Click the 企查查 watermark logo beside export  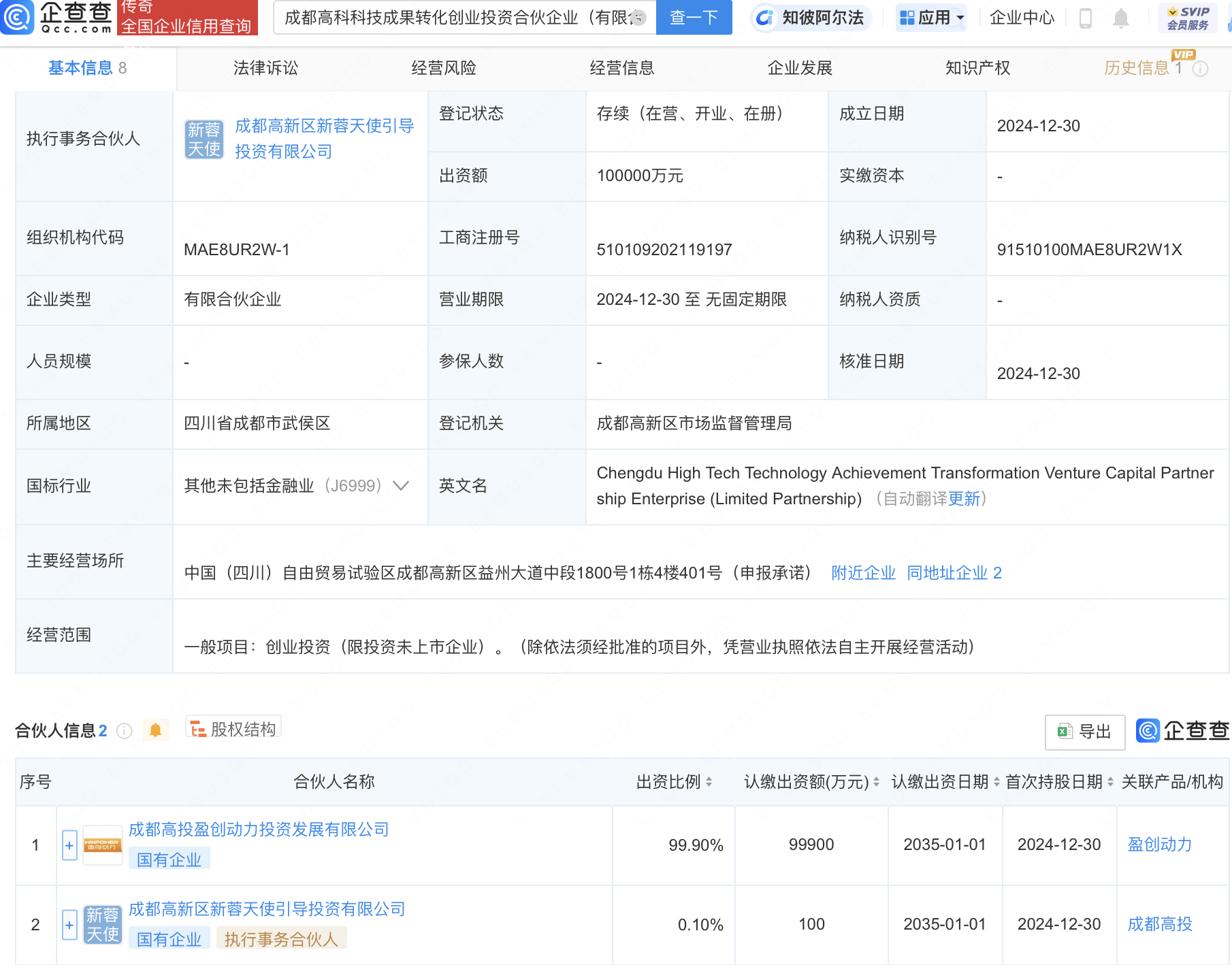tap(1183, 731)
